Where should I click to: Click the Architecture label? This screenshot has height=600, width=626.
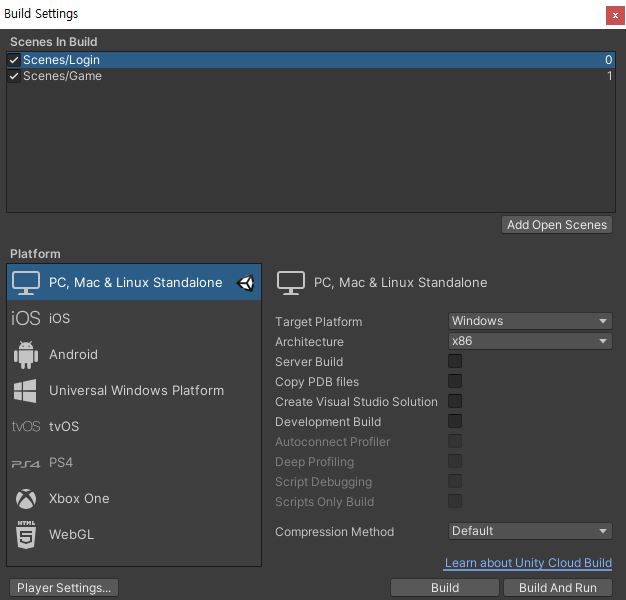tap(309, 342)
